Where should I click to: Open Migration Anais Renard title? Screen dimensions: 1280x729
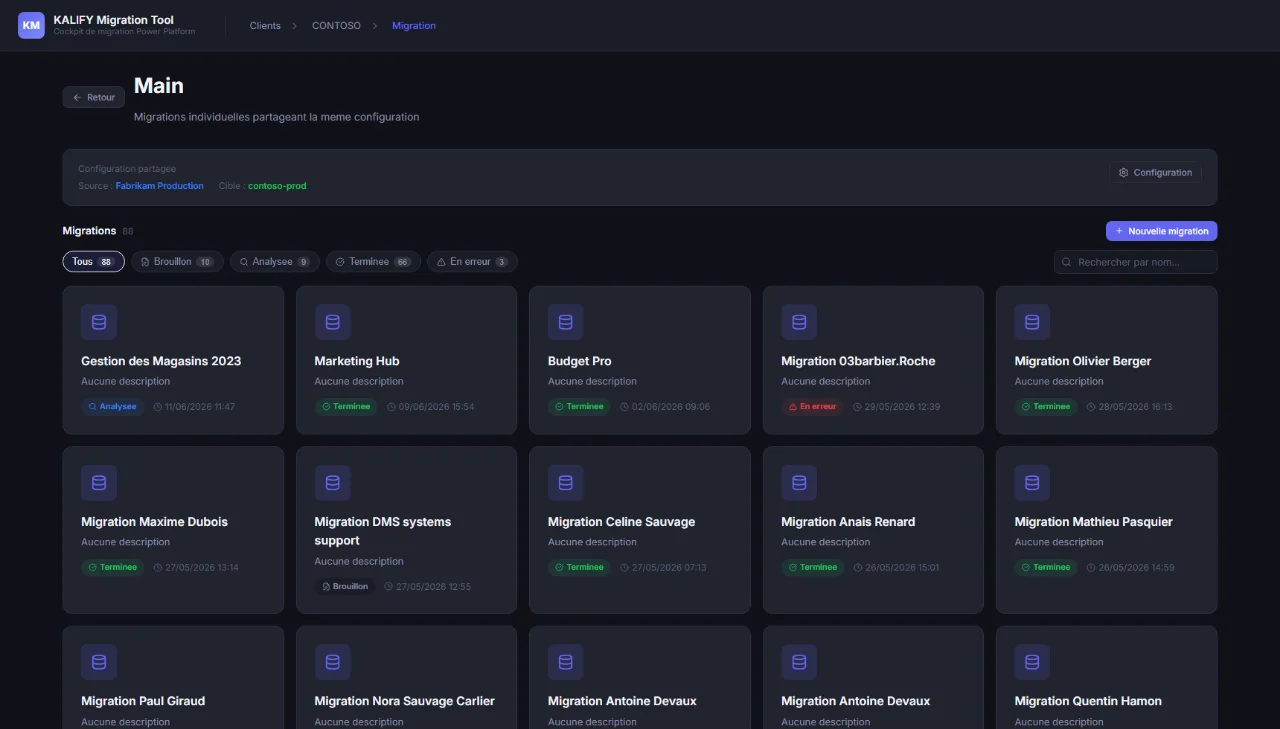(x=848, y=522)
